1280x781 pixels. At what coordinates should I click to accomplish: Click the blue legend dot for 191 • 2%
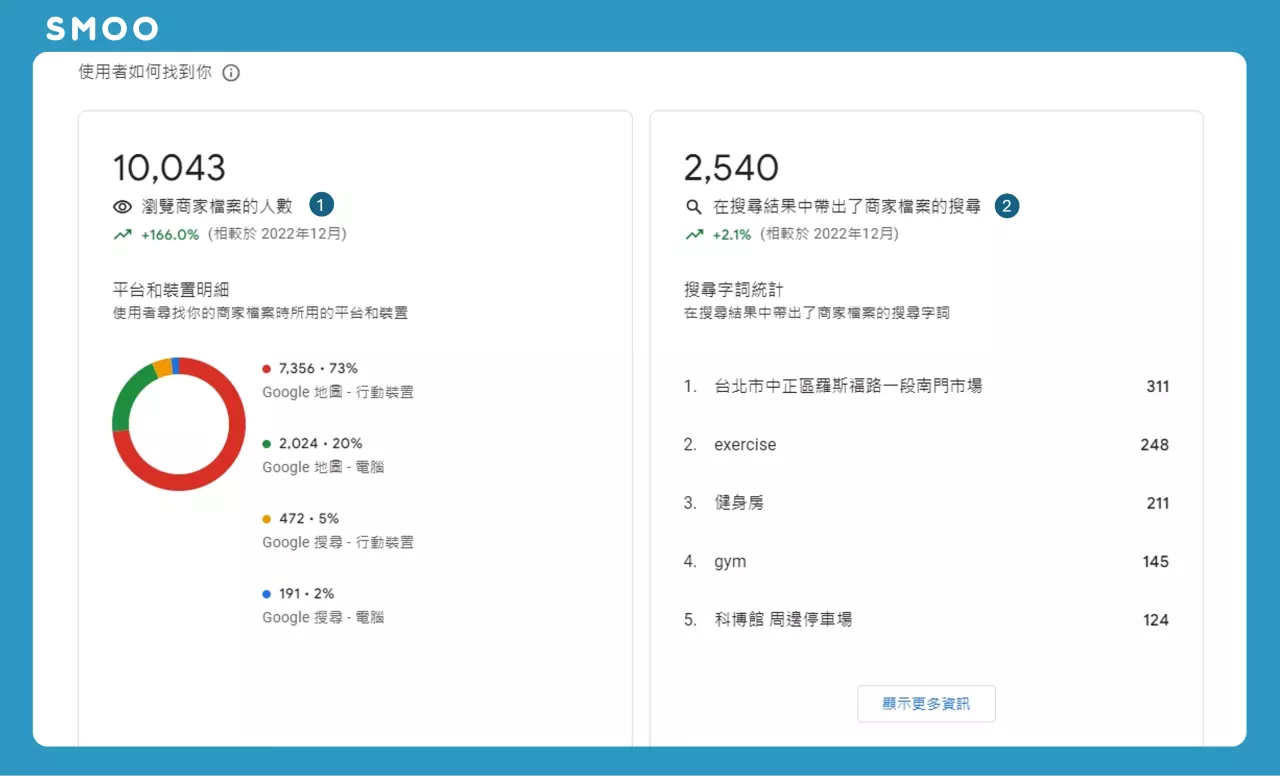click(267, 594)
